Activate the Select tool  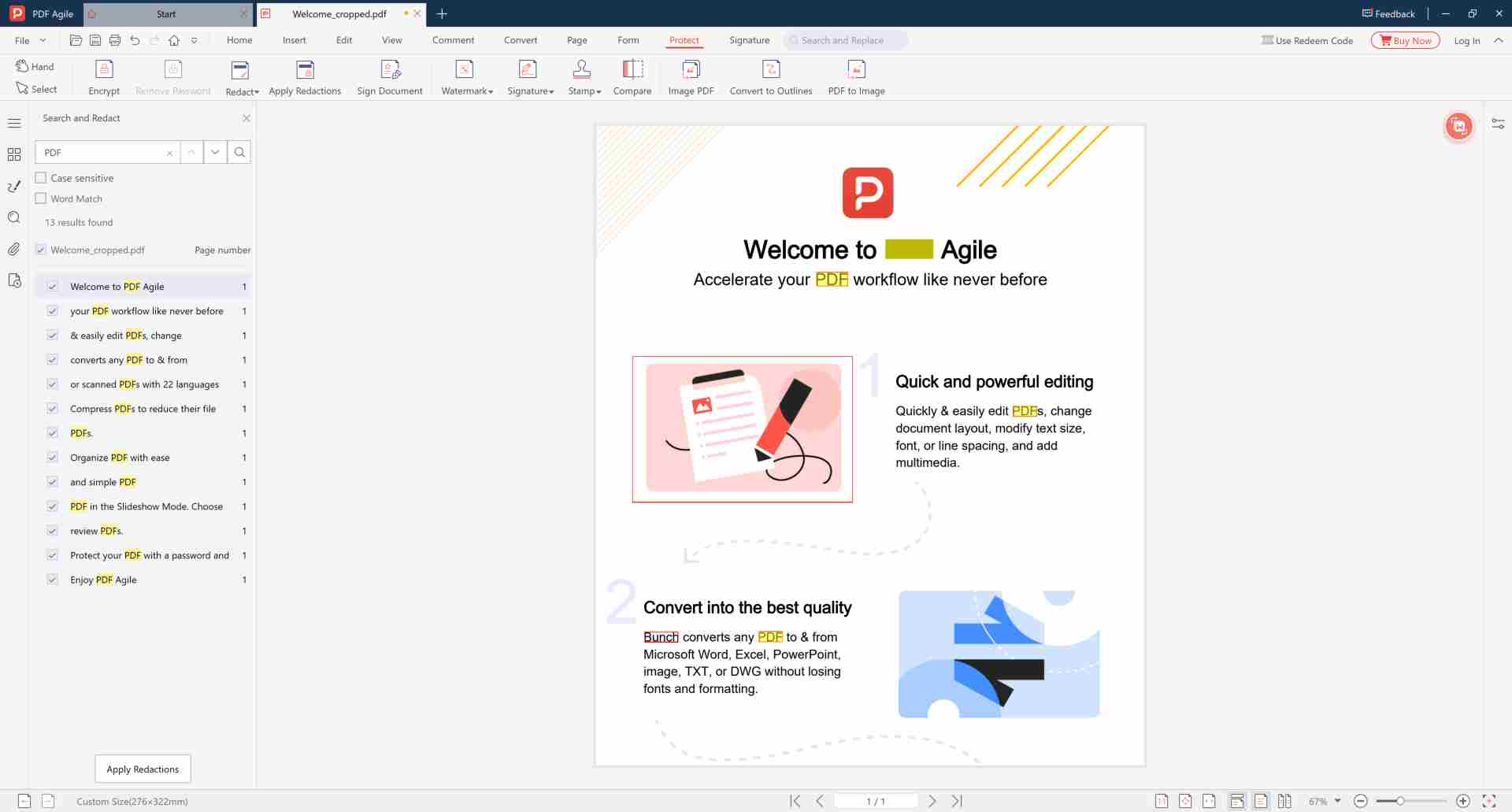36,89
